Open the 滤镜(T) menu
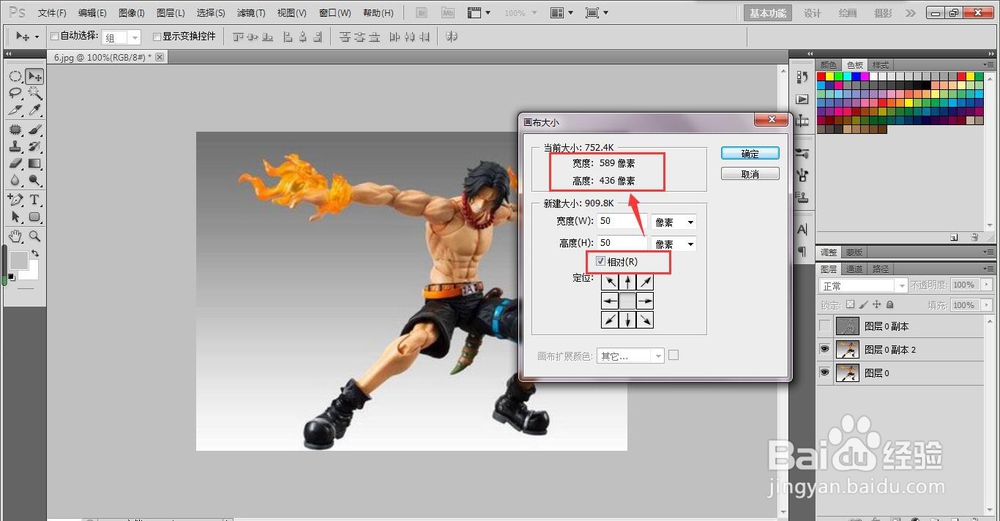 coord(251,13)
